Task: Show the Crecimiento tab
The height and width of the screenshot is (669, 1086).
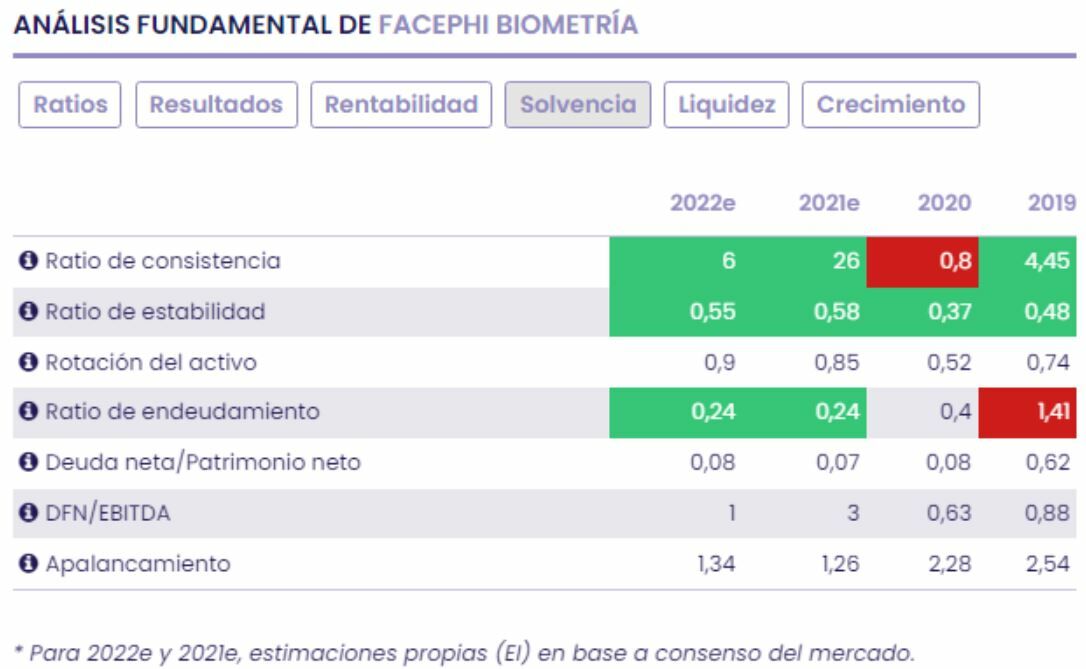Action: tap(891, 105)
